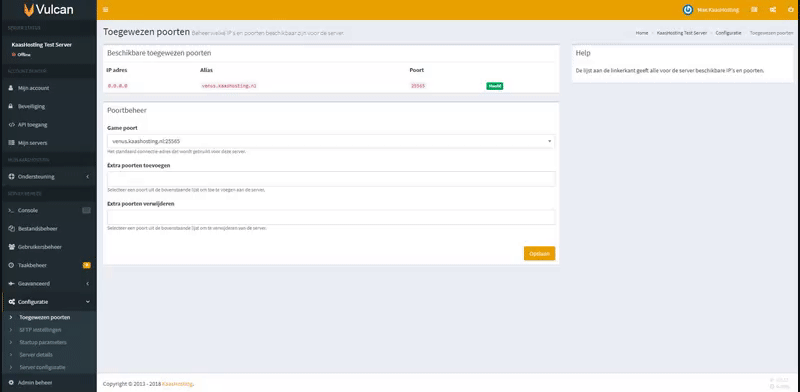800x392 pixels.
Task: Open Mijn servers menu item
Action: pyautogui.click(x=48, y=143)
